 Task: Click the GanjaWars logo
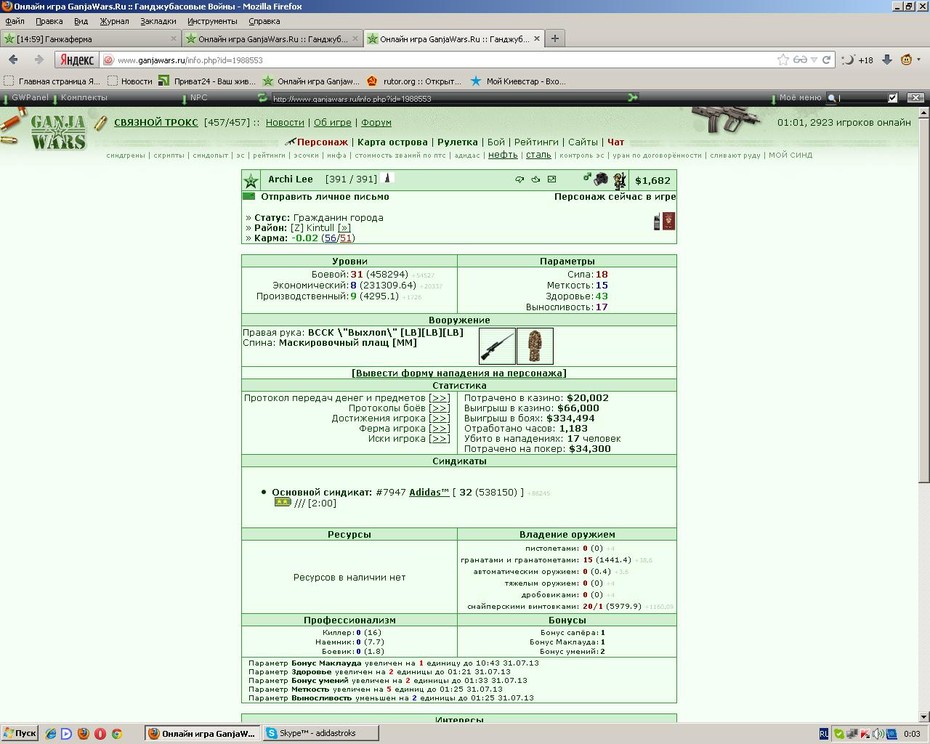pos(58,132)
